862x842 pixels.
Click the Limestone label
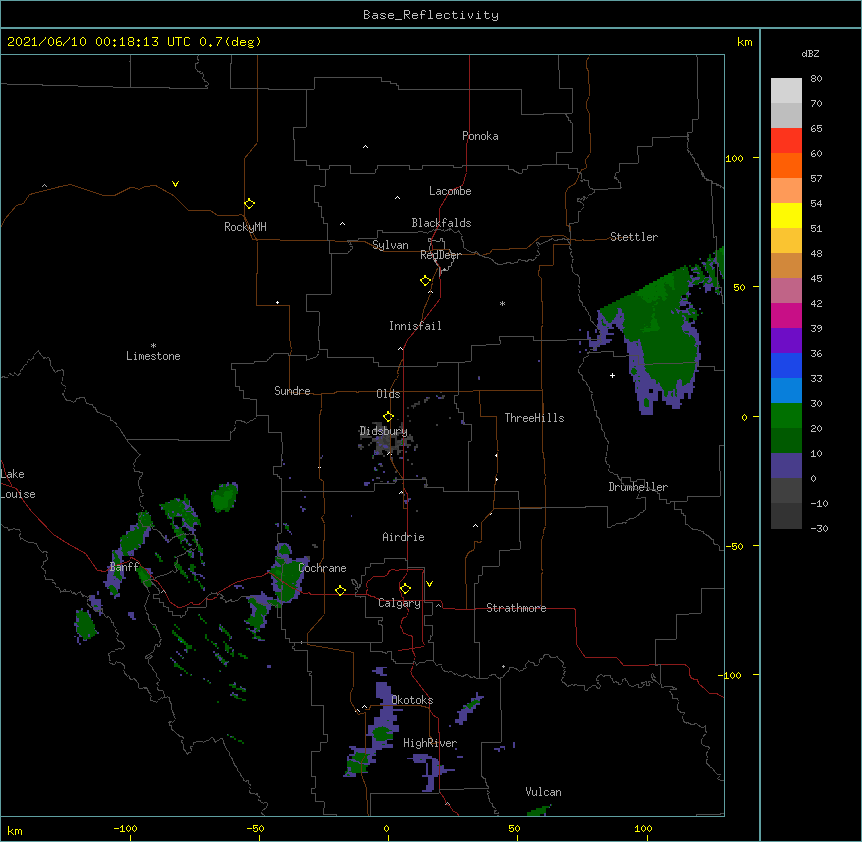pyautogui.click(x=153, y=356)
